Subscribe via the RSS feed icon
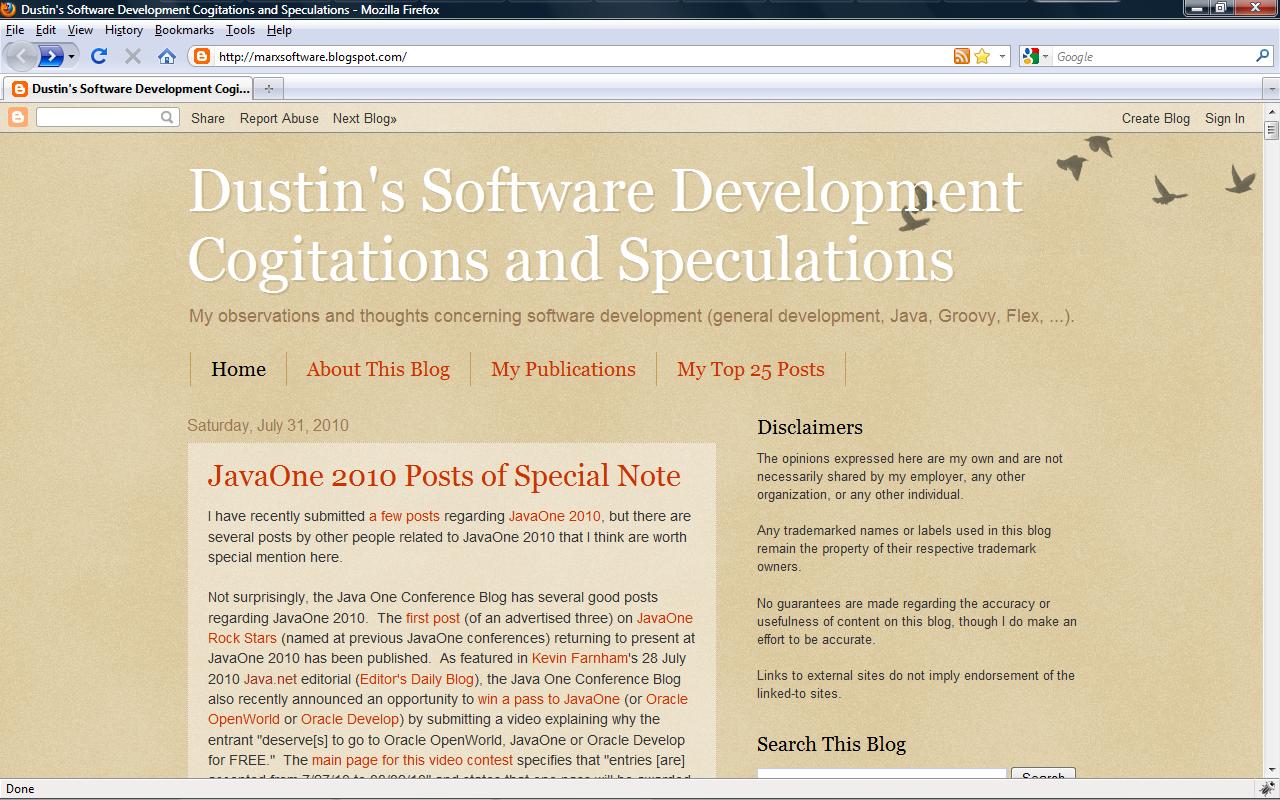The width and height of the screenshot is (1280, 800). coord(961,56)
